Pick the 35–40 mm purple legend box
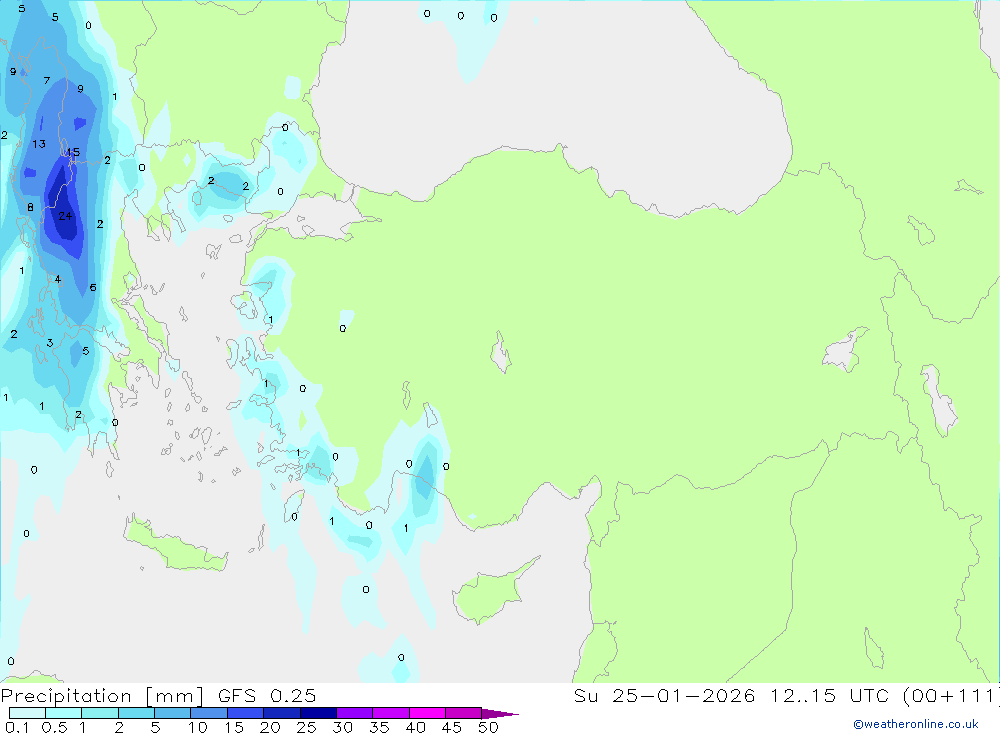The width and height of the screenshot is (1000, 733). [391, 713]
